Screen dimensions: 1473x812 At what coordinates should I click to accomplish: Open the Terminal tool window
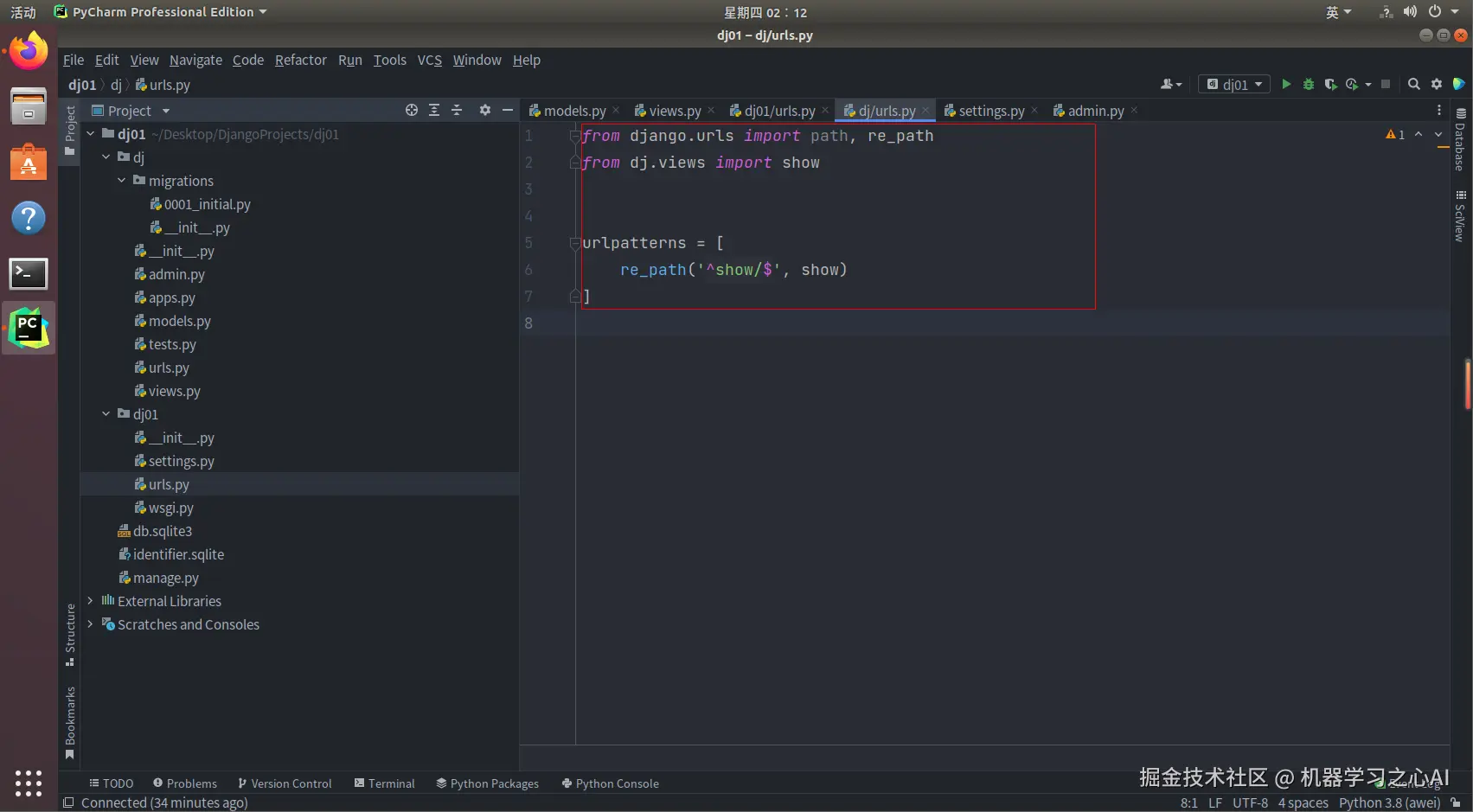coord(384,783)
